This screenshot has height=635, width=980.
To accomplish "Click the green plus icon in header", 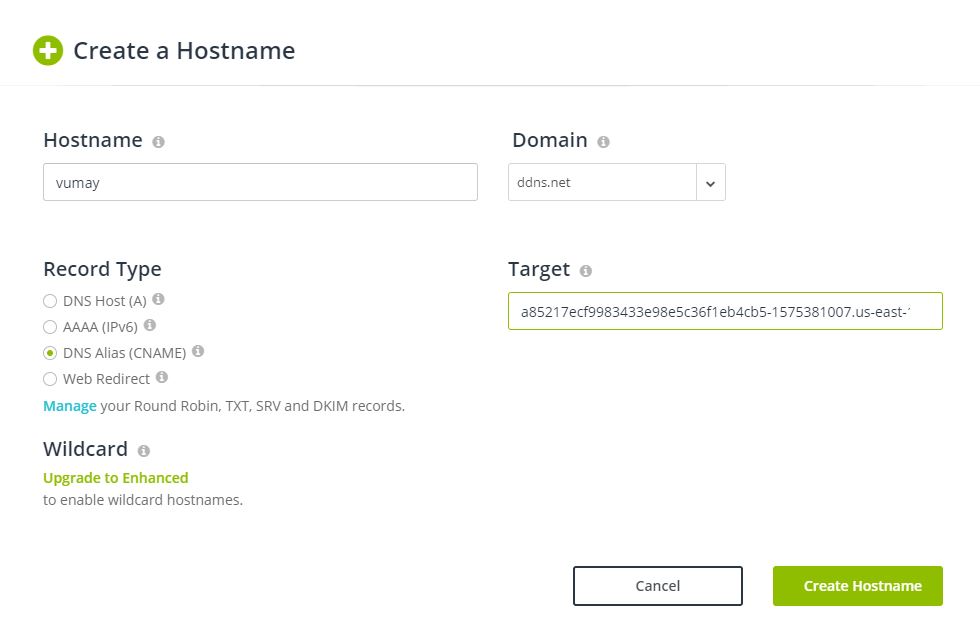I will point(48,51).
